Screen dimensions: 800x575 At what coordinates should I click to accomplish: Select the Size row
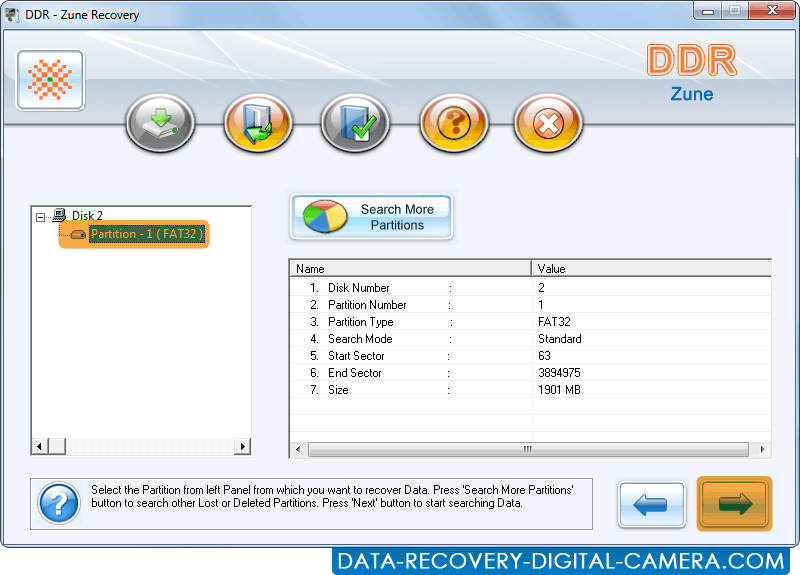coord(531,390)
